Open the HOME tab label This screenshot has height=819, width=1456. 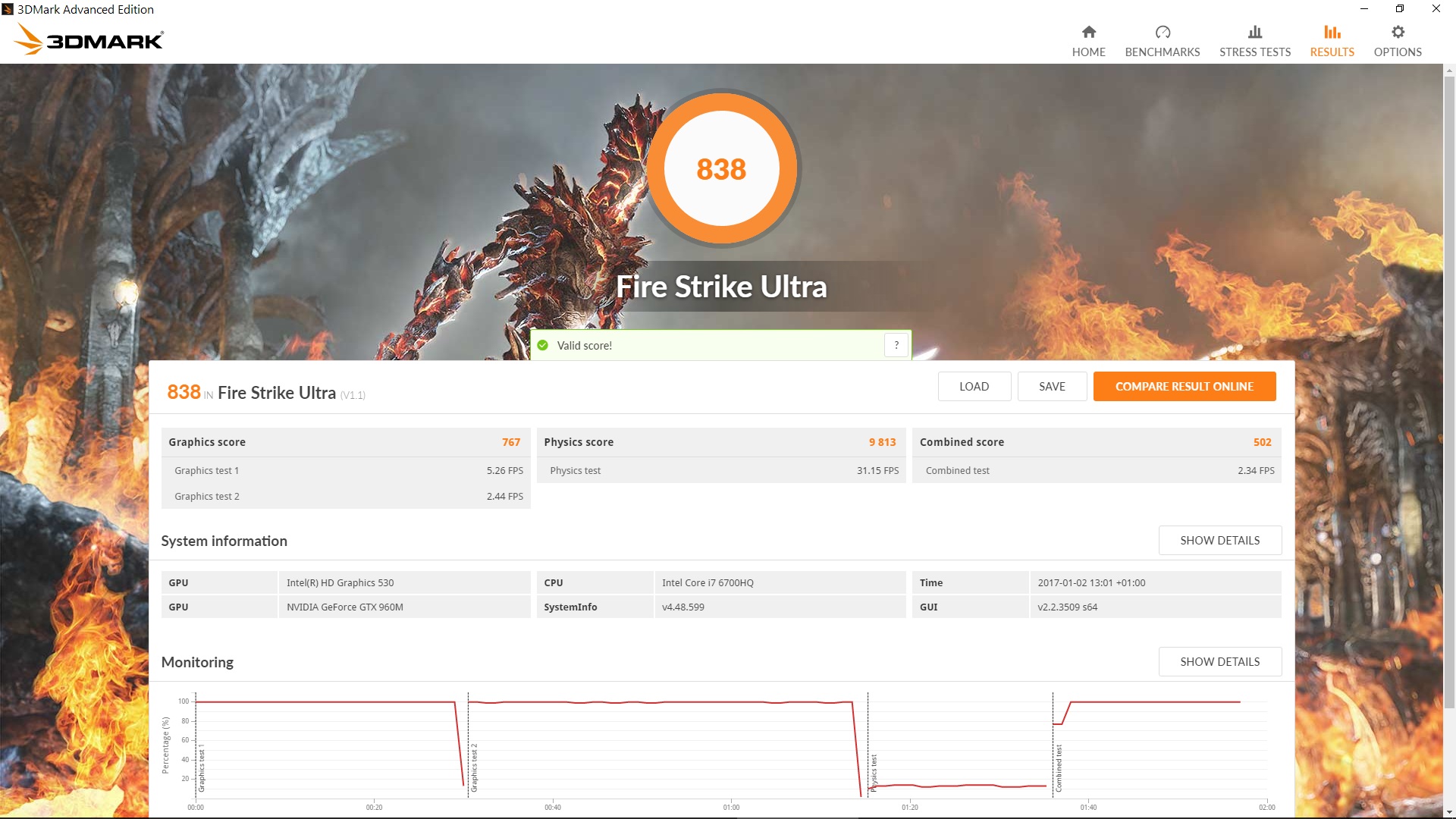coord(1088,52)
